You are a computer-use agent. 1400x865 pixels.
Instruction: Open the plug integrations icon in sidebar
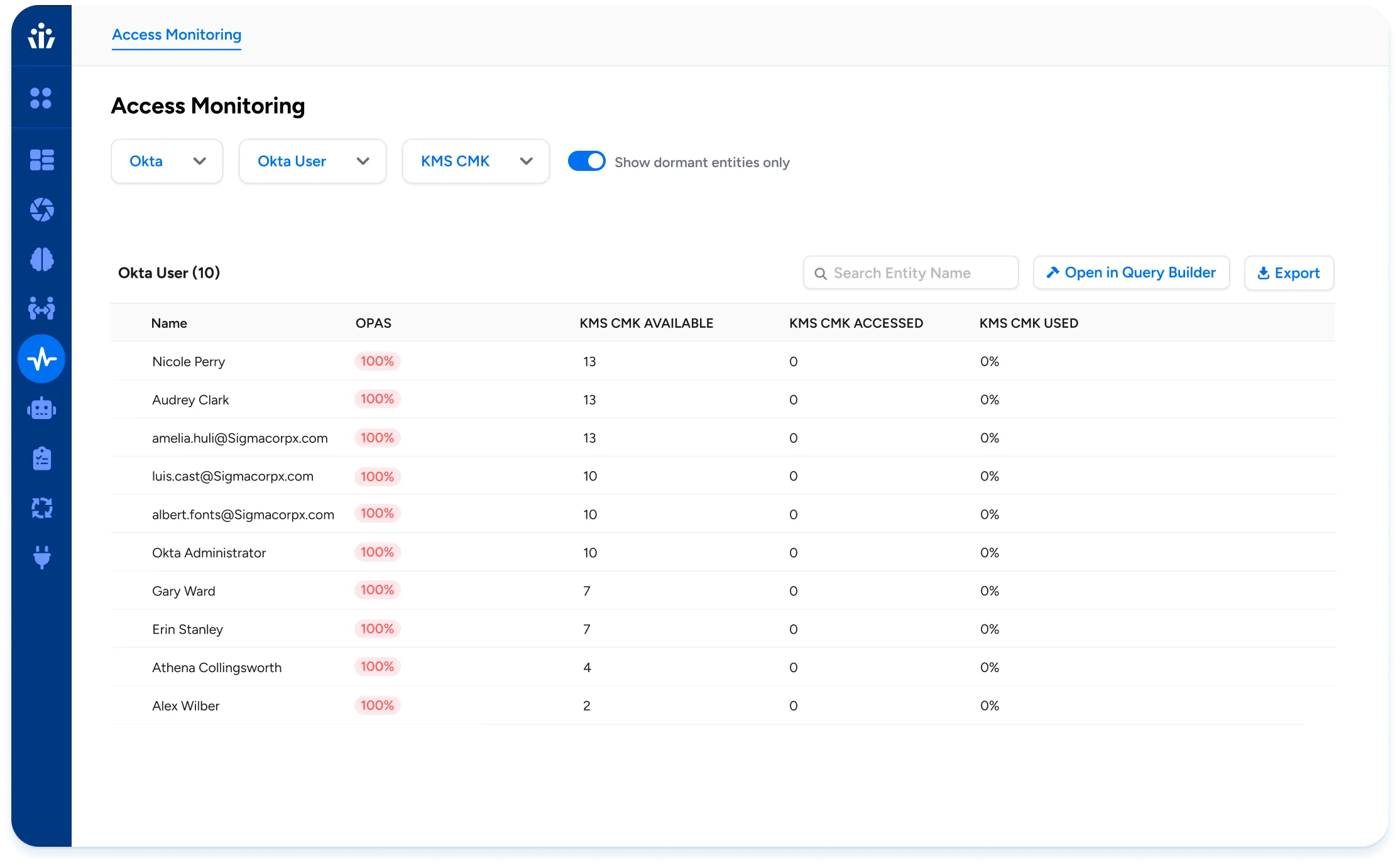[x=41, y=557]
